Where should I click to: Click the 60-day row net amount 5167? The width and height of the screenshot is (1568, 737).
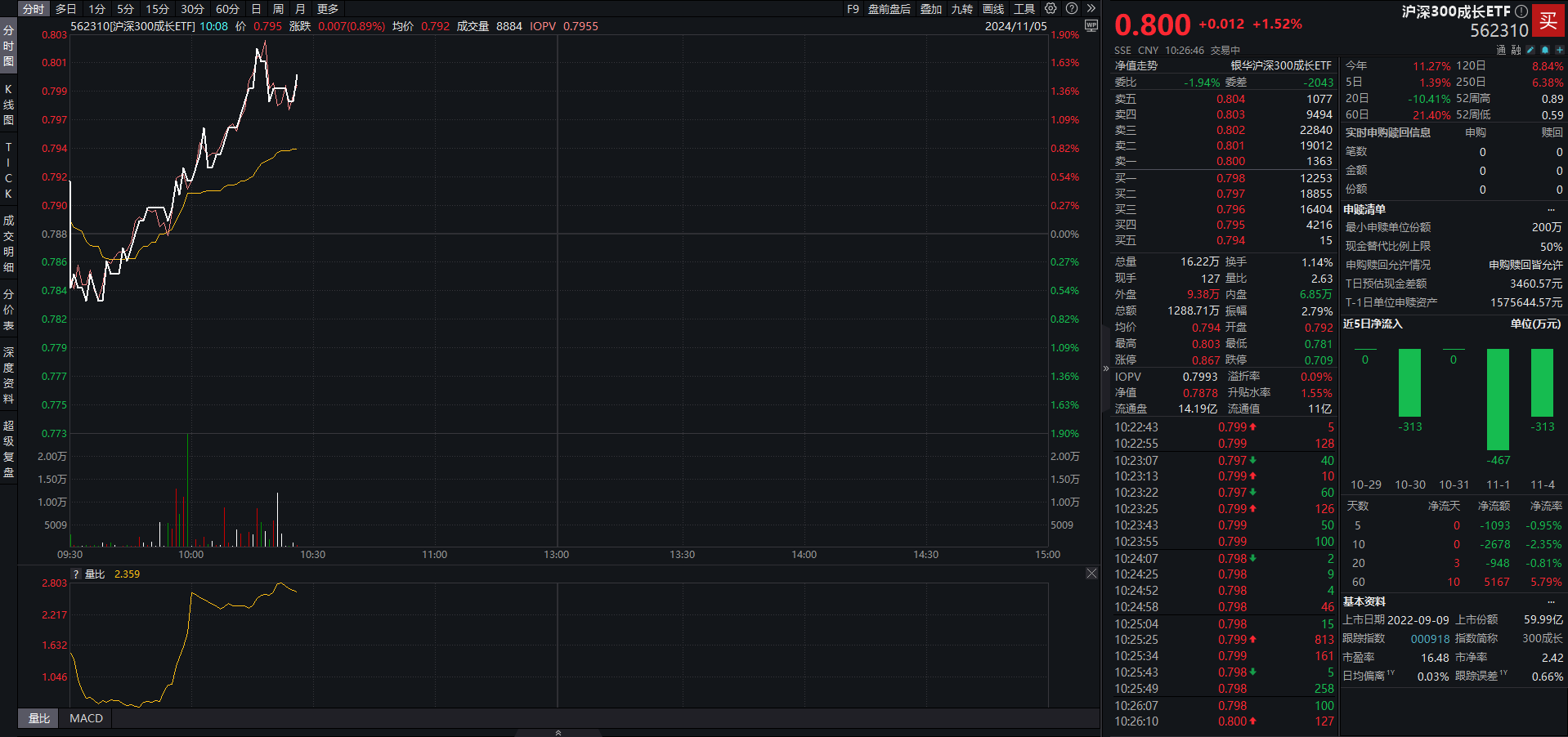pyautogui.click(x=1497, y=582)
